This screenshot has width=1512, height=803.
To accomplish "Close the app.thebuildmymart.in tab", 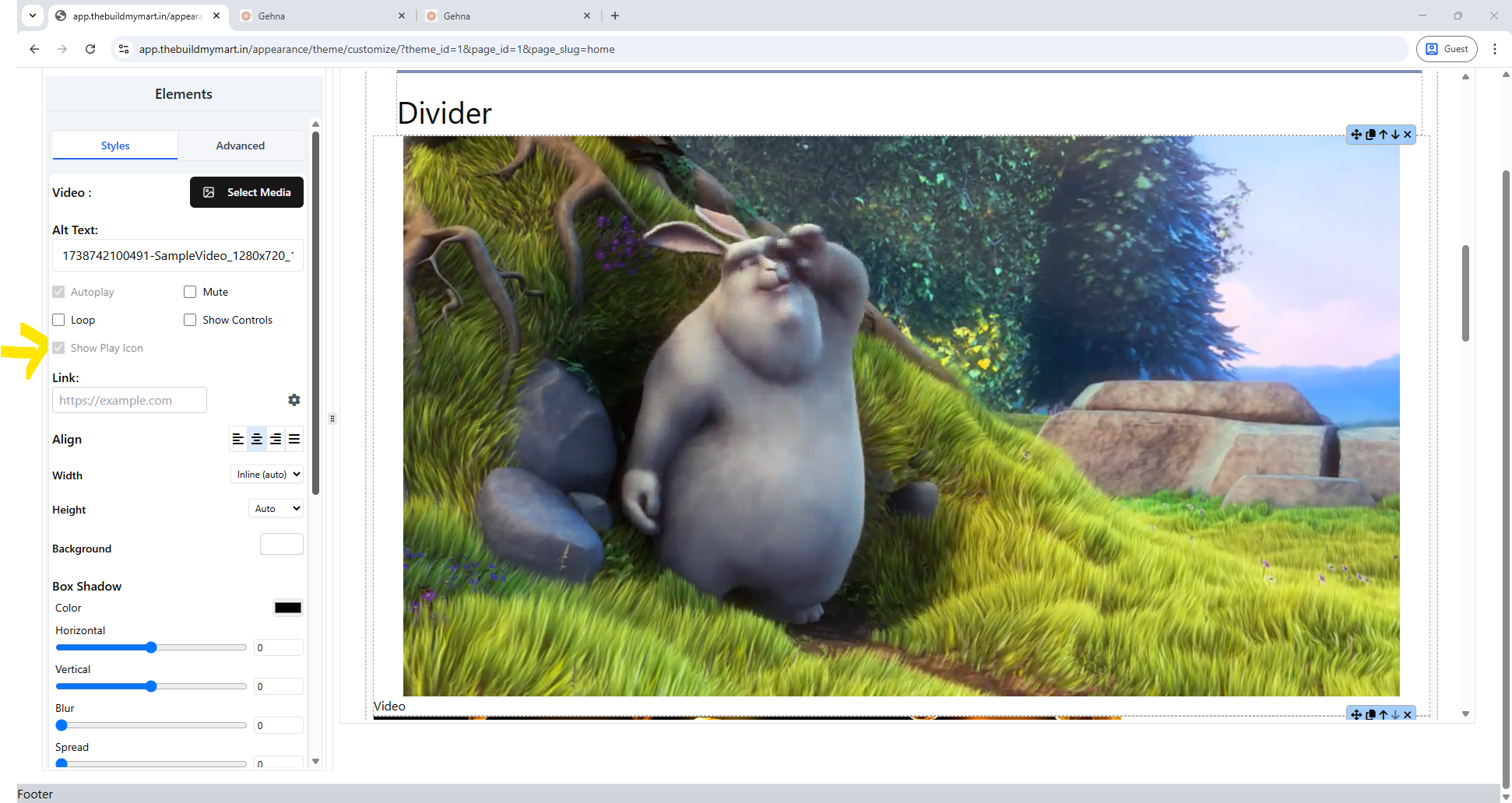I will point(216,16).
